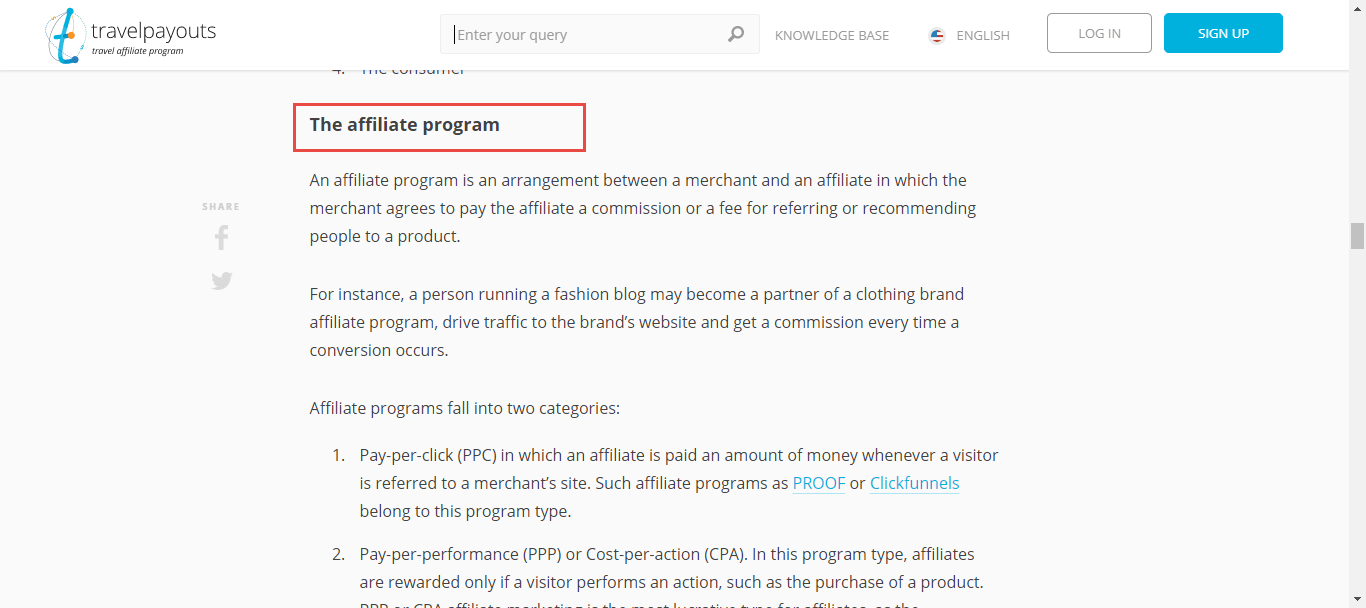Click the SHARE label above social icons

click(x=221, y=207)
